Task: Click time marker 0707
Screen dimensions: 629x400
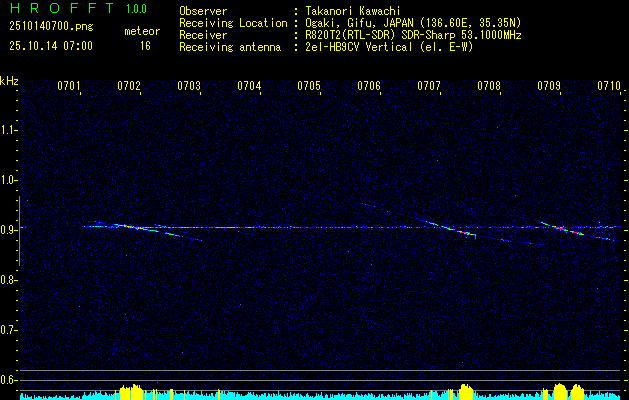Action: 428,85
